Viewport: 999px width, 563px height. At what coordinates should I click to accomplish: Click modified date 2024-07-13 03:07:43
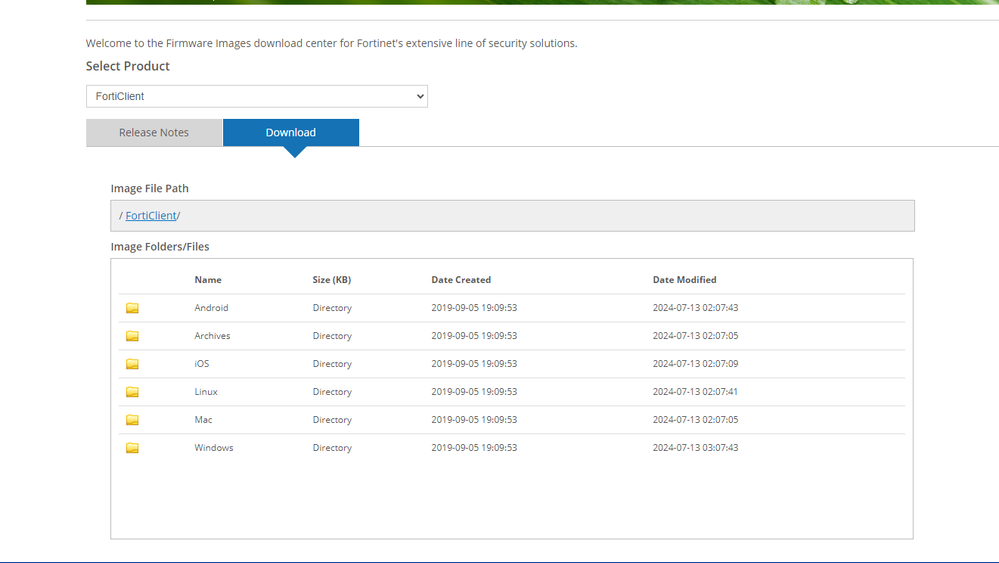click(x=695, y=448)
